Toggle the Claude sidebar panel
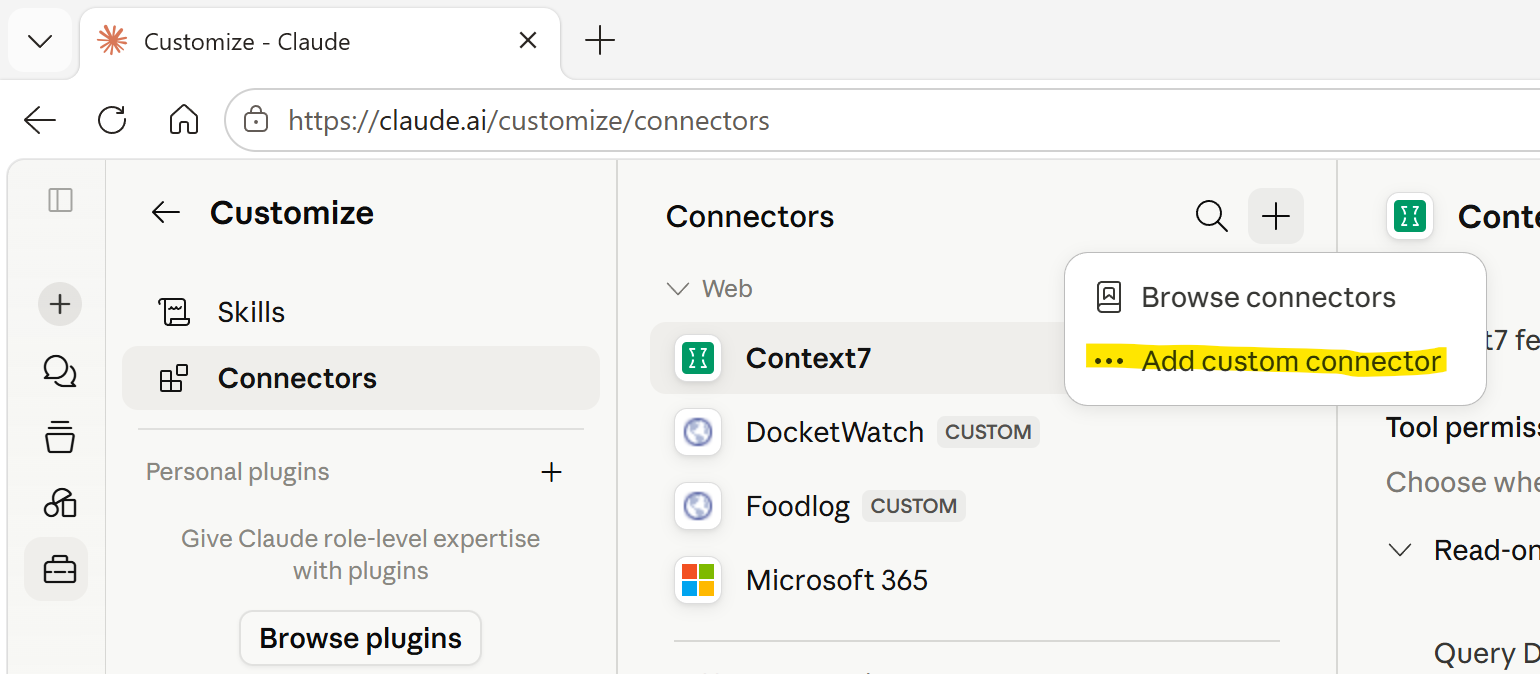Viewport: 1540px width, 674px height. [60, 200]
